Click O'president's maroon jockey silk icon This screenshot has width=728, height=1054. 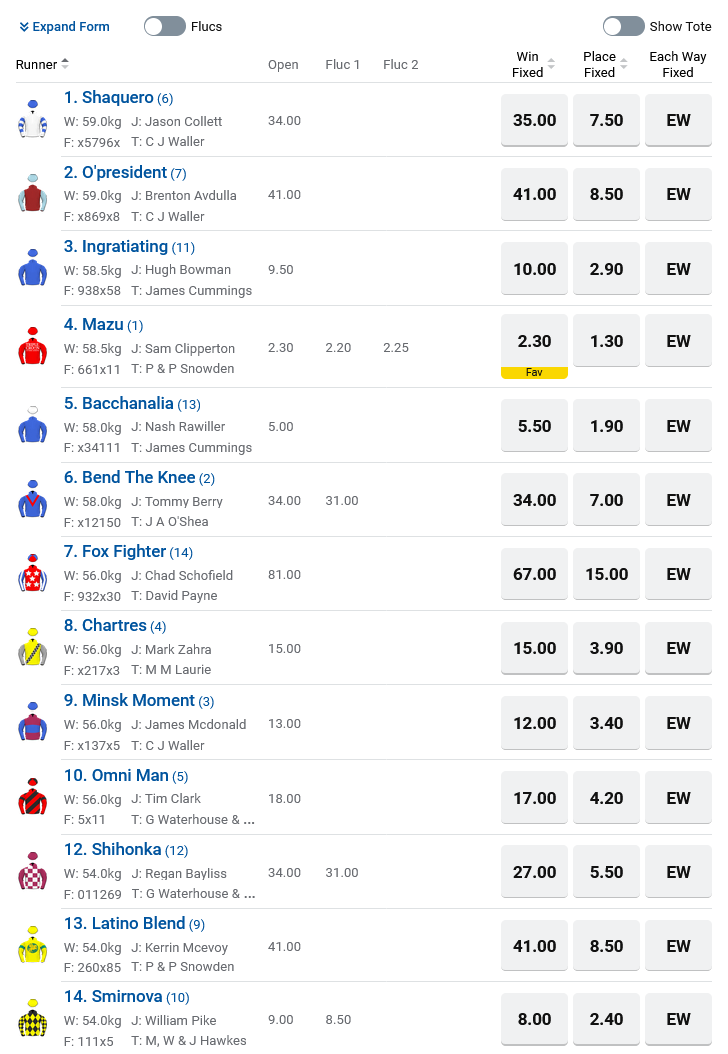tap(33, 194)
